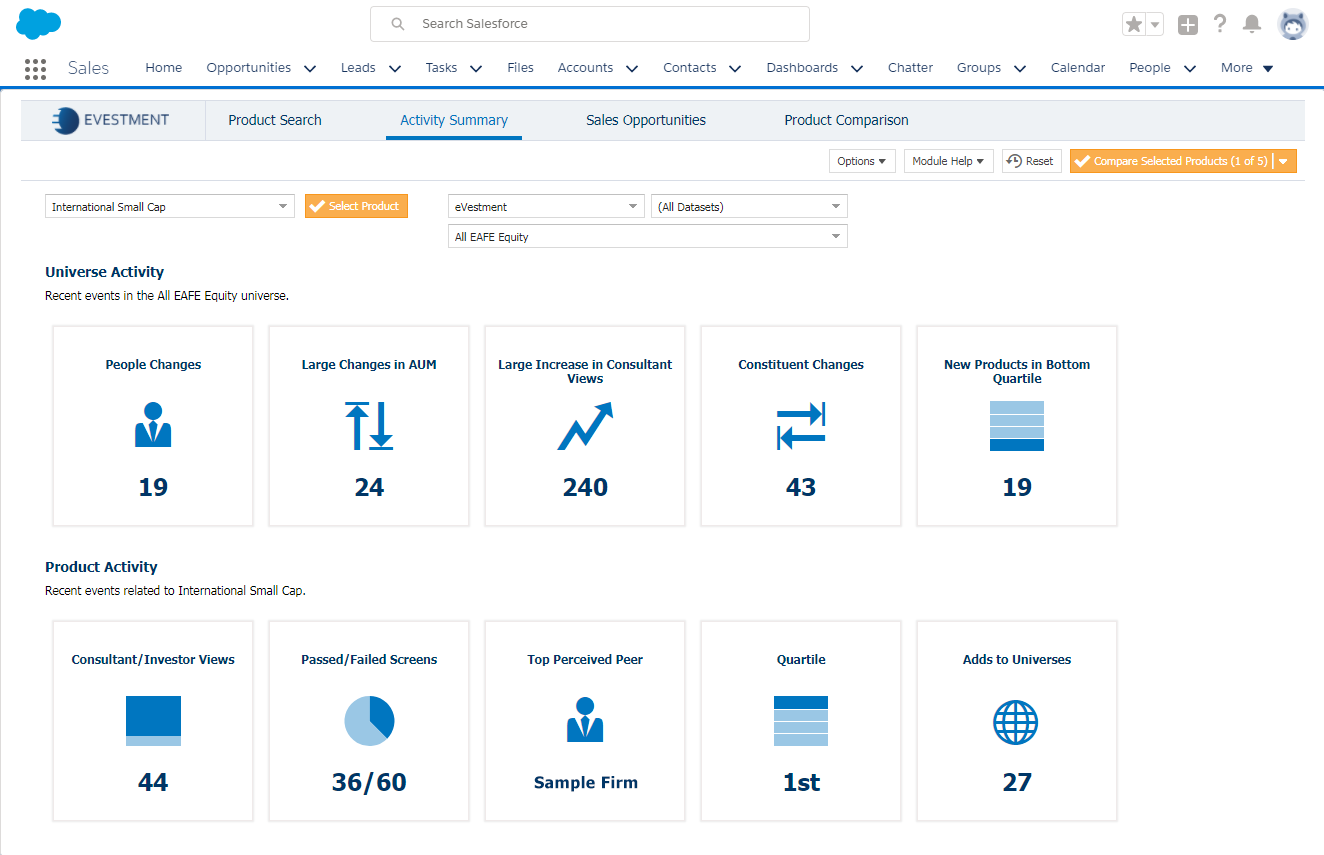Click the Top Perceived Peer figure icon
The width and height of the screenshot is (1324, 855).
[584, 719]
